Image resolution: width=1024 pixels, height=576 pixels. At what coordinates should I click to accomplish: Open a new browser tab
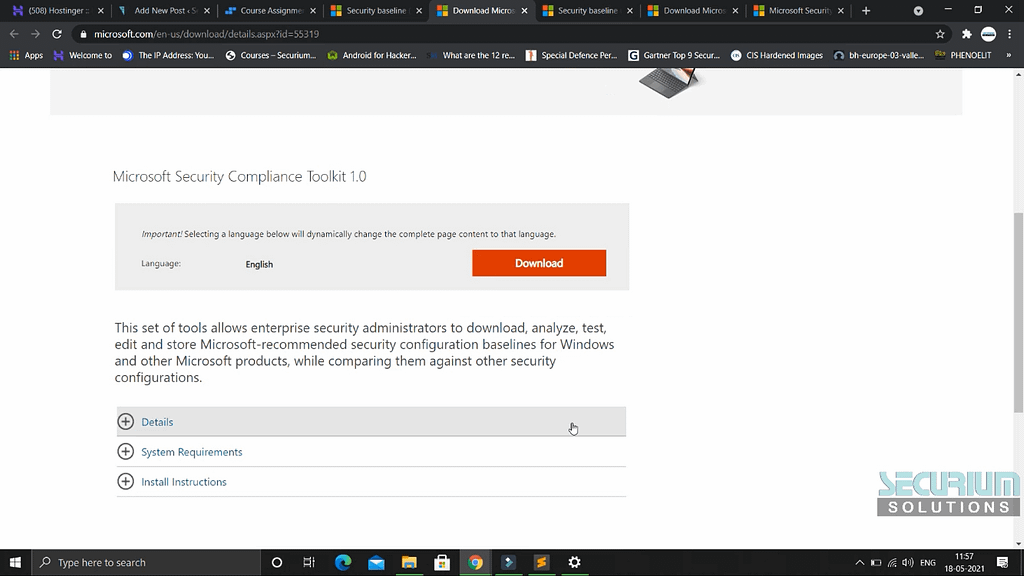click(866, 10)
